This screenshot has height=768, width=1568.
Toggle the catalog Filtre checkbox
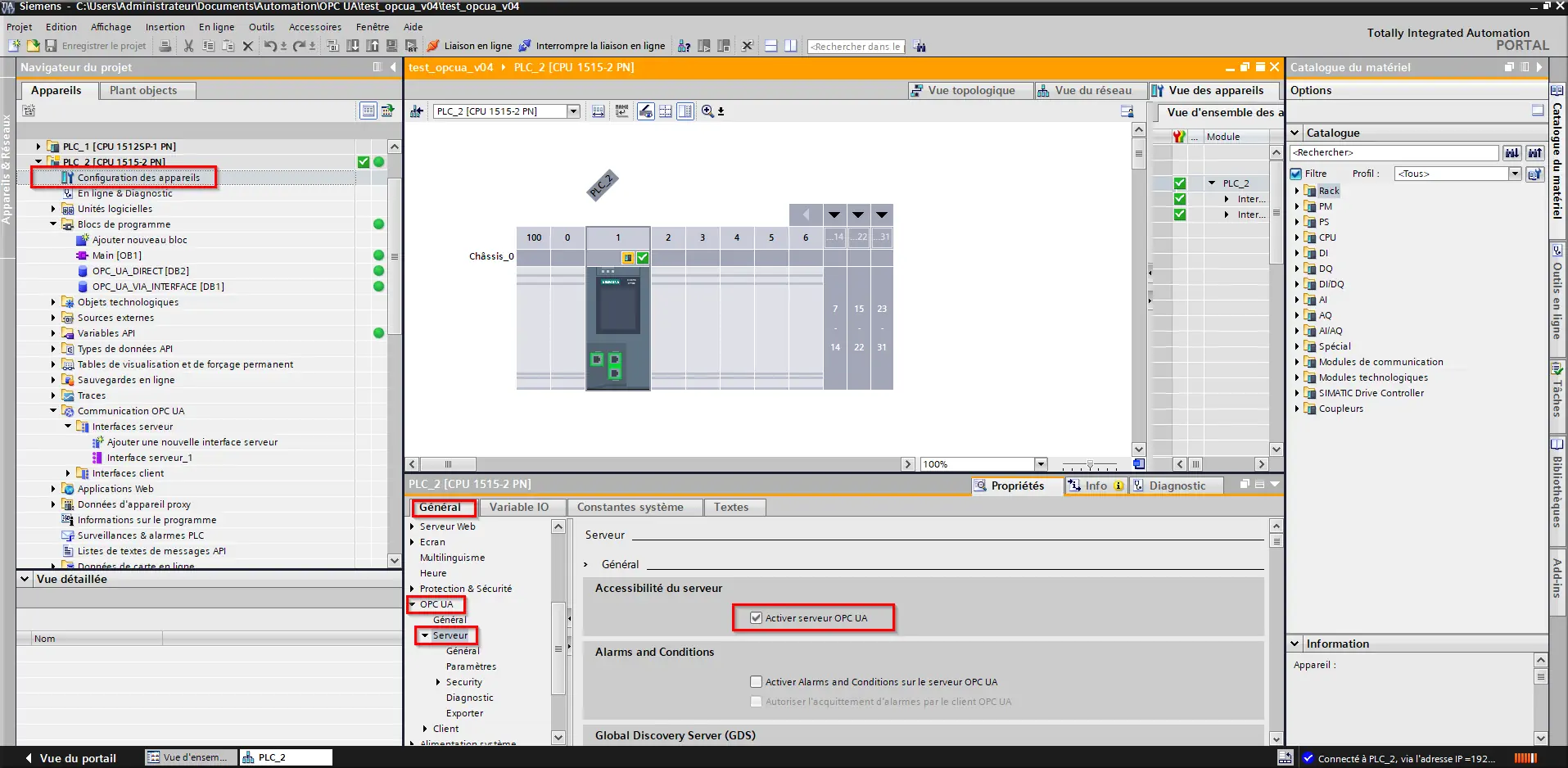tap(1296, 174)
